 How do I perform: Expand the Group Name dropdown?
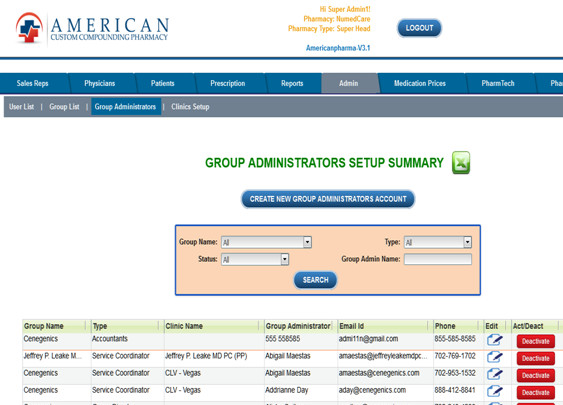(x=266, y=242)
